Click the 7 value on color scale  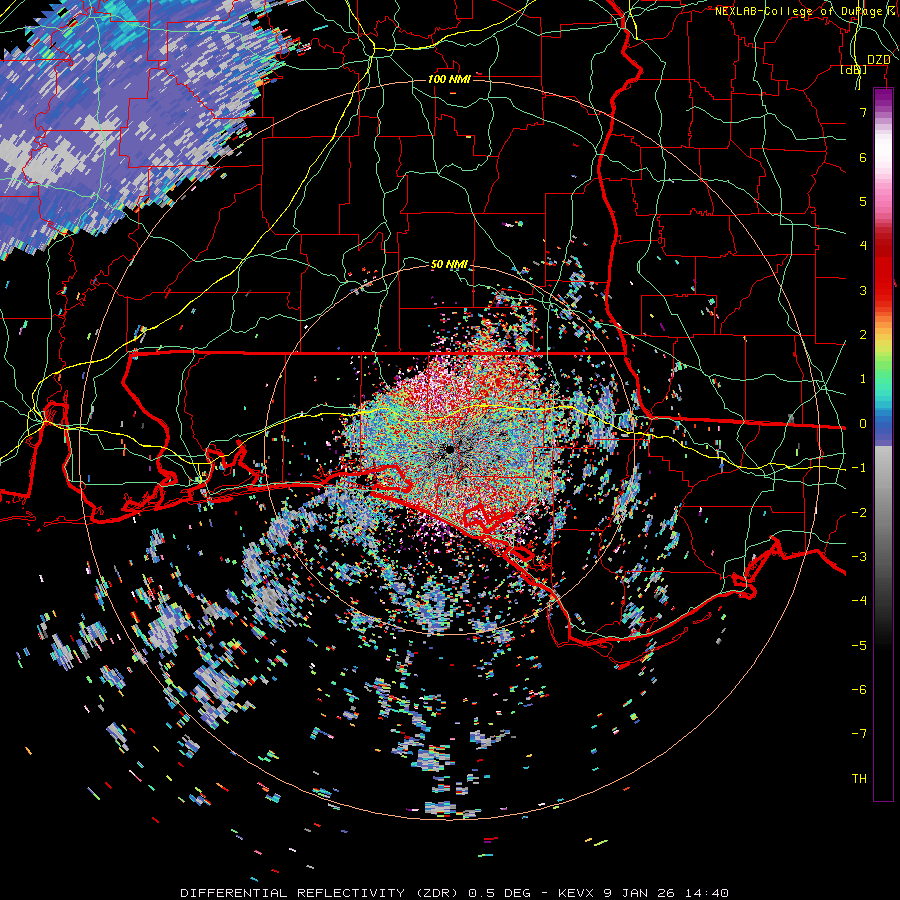pyautogui.click(x=863, y=112)
